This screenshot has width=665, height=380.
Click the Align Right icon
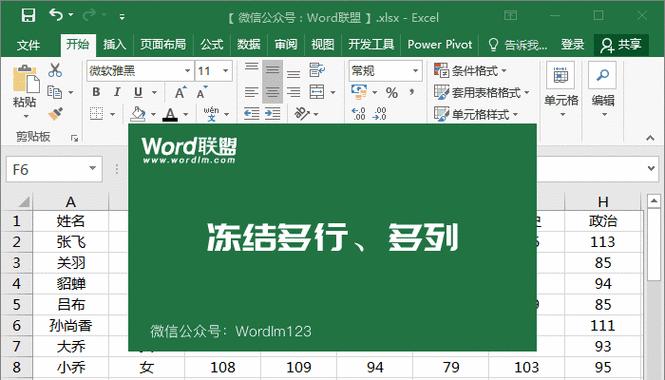[293, 92]
